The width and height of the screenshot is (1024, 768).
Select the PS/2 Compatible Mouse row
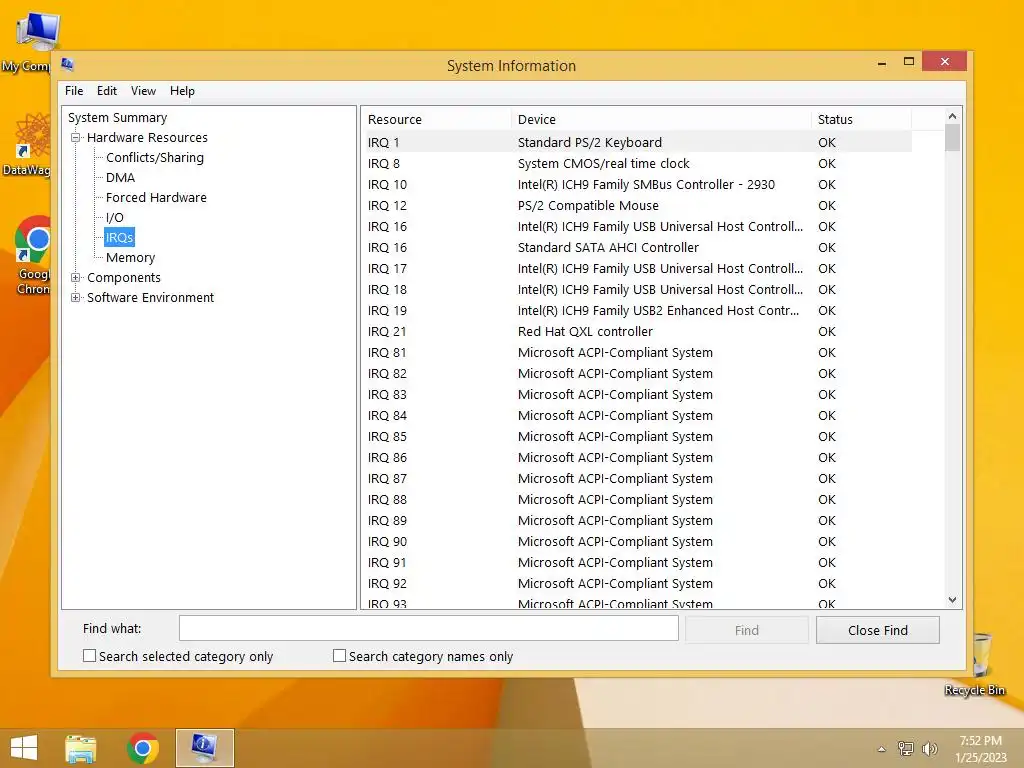click(637, 205)
